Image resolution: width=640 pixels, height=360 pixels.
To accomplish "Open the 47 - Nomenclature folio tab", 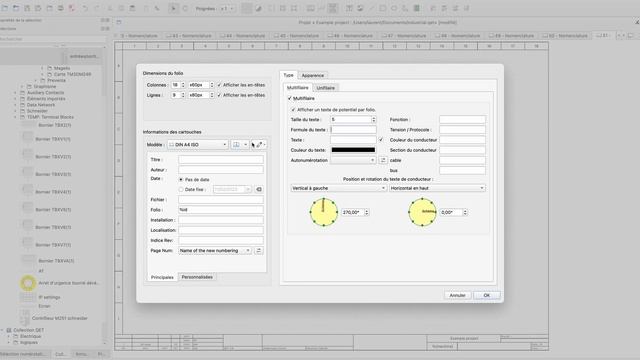I will click(x=404, y=36).
